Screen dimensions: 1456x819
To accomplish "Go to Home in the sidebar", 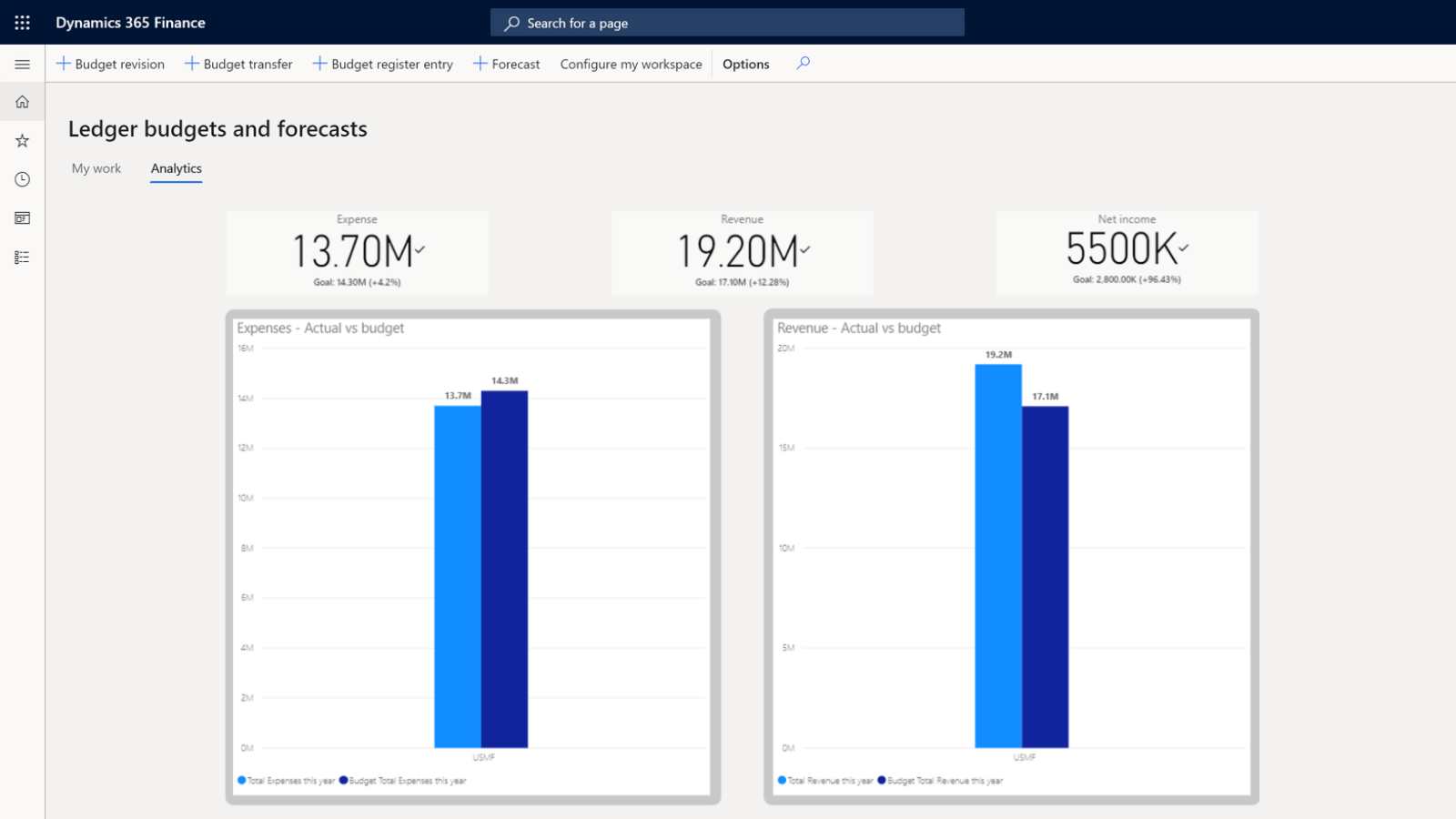I will [22, 102].
